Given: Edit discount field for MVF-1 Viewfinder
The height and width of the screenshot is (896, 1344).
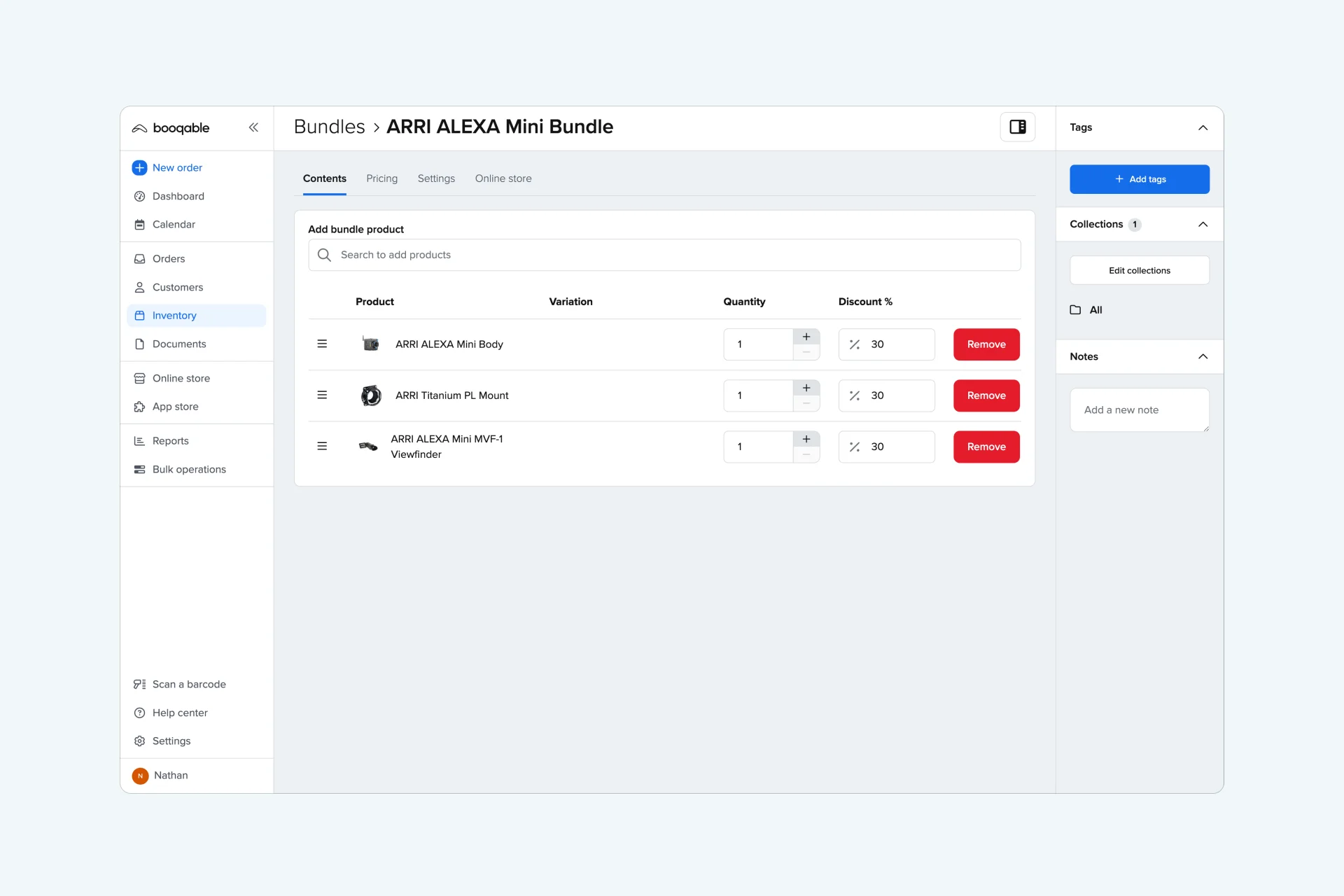Looking at the screenshot, I should pos(886,447).
